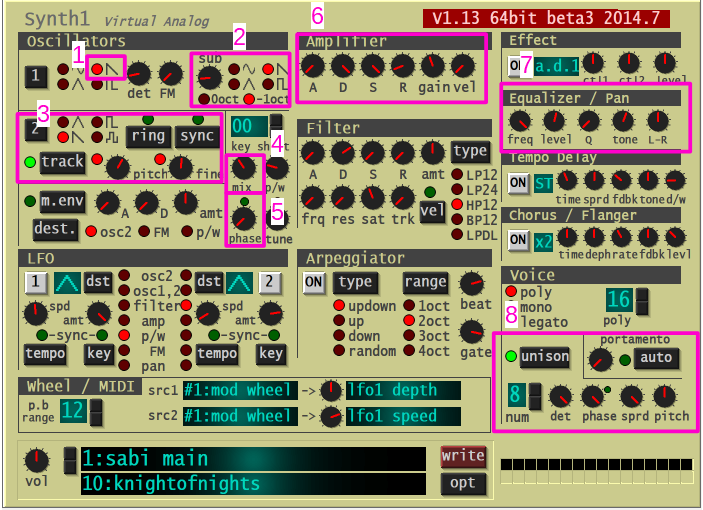Click LFO 2 triangle waveform display
This screenshot has height=510, width=703.
click(x=240, y=282)
